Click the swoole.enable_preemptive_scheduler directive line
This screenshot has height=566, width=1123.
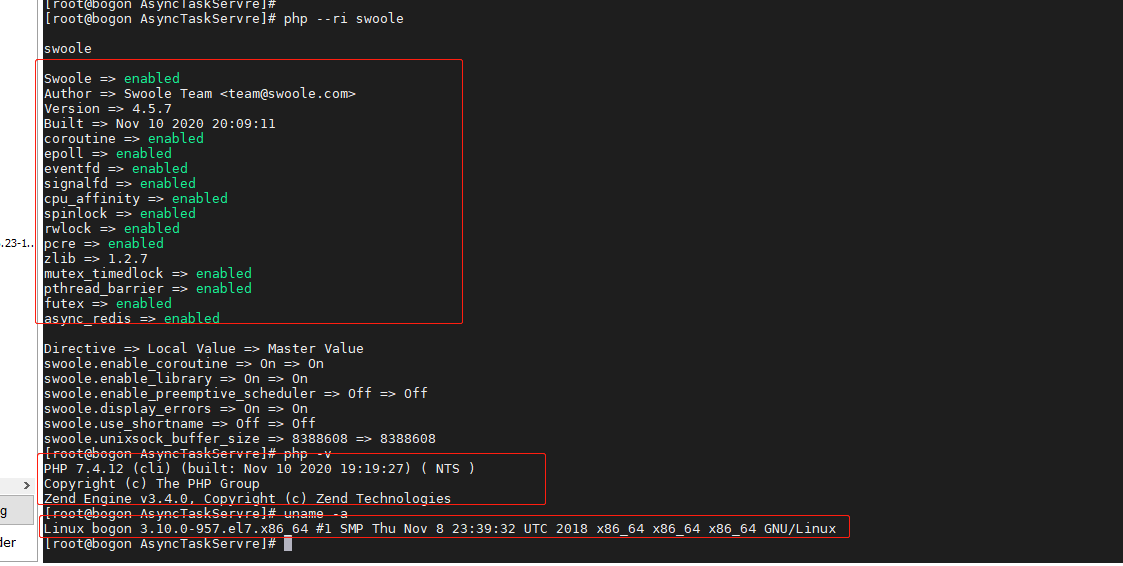236,394
